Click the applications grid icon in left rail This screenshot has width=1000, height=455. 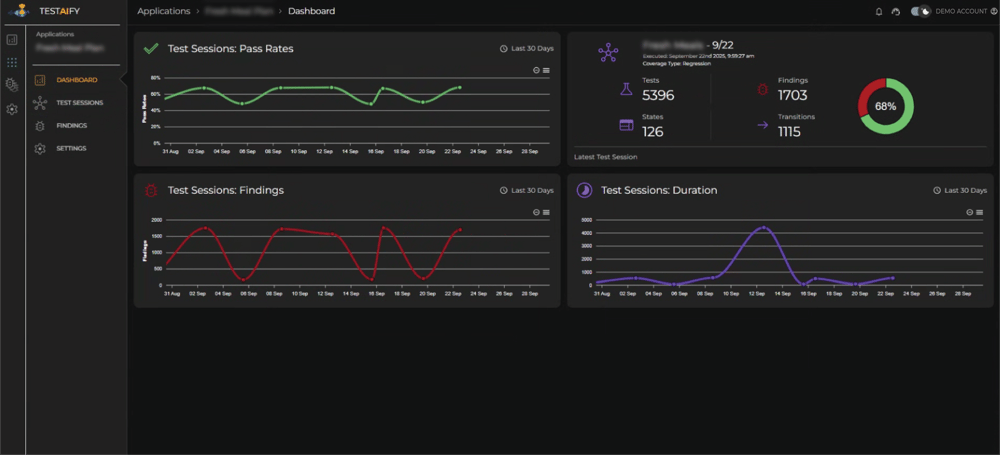[12, 62]
